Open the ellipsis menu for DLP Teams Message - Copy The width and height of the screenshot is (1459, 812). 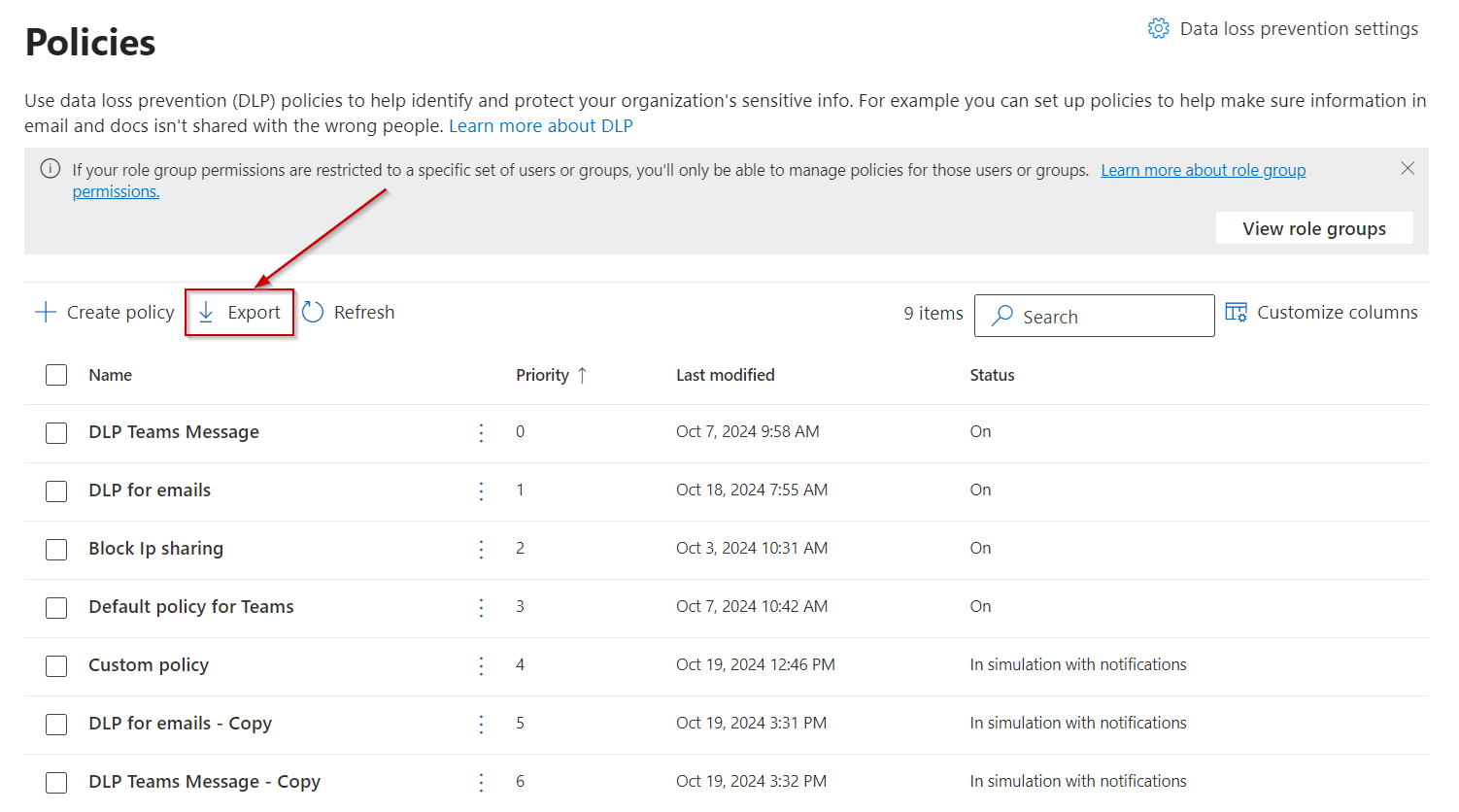481,782
